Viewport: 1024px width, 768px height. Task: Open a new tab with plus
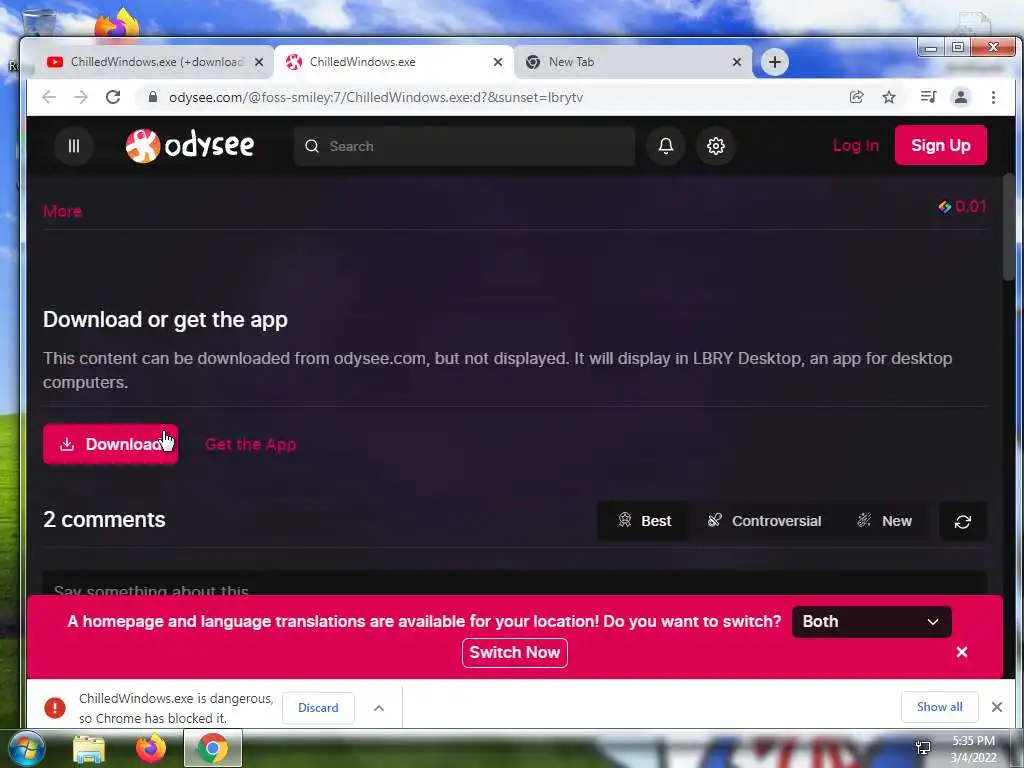pos(775,62)
